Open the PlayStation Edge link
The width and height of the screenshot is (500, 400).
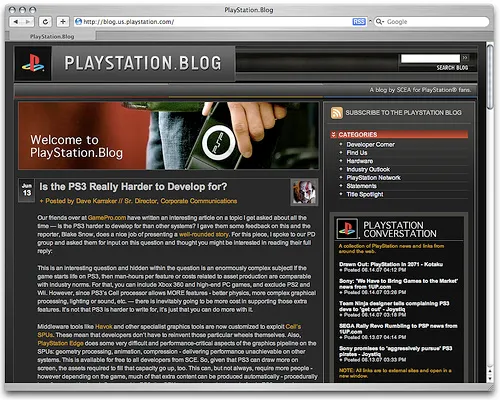pyautogui.click(x=60, y=343)
